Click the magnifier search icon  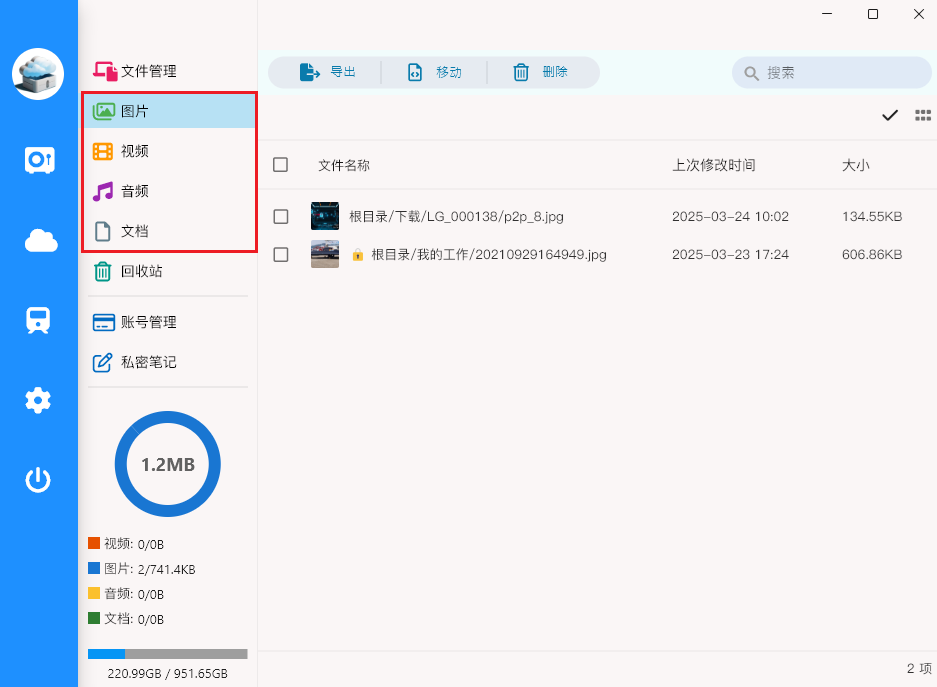(x=751, y=73)
